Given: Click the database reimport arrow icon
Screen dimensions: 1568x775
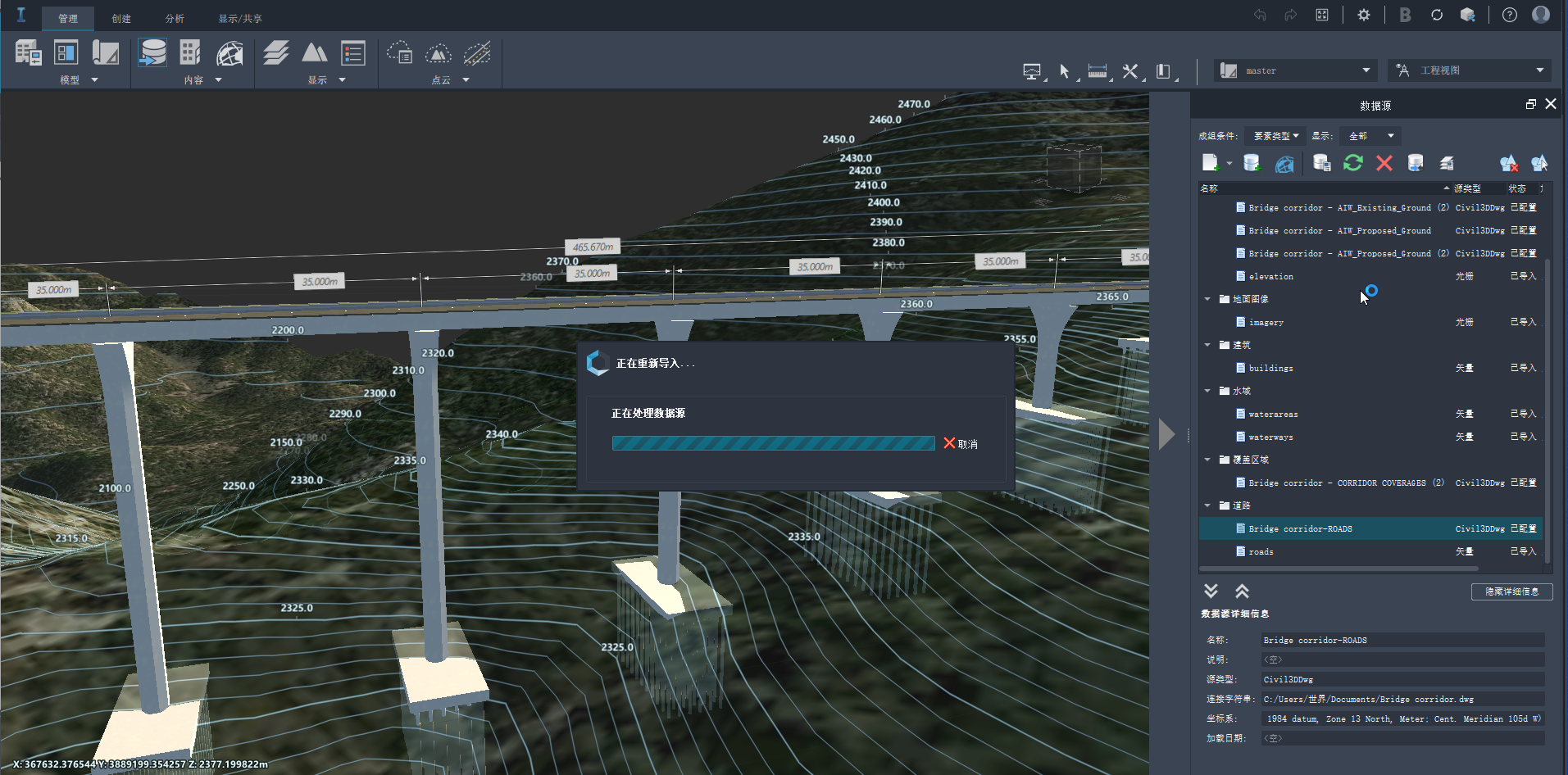Looking at the screenshot, I should point(1416,163).
